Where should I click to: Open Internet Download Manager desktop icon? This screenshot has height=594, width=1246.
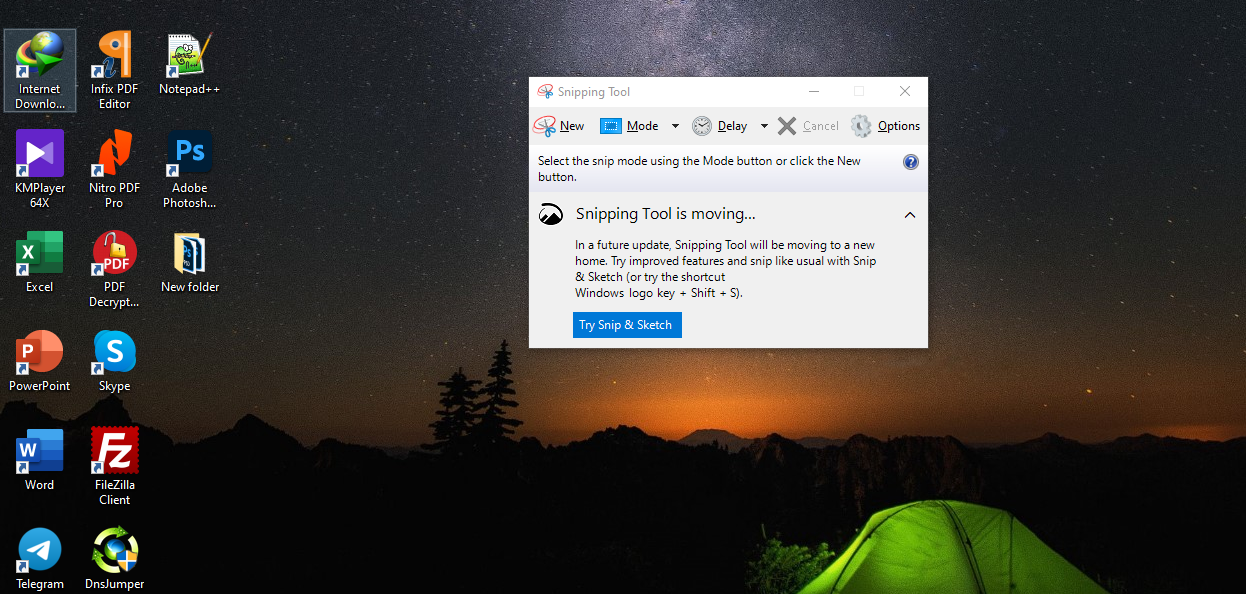[39, 70]
